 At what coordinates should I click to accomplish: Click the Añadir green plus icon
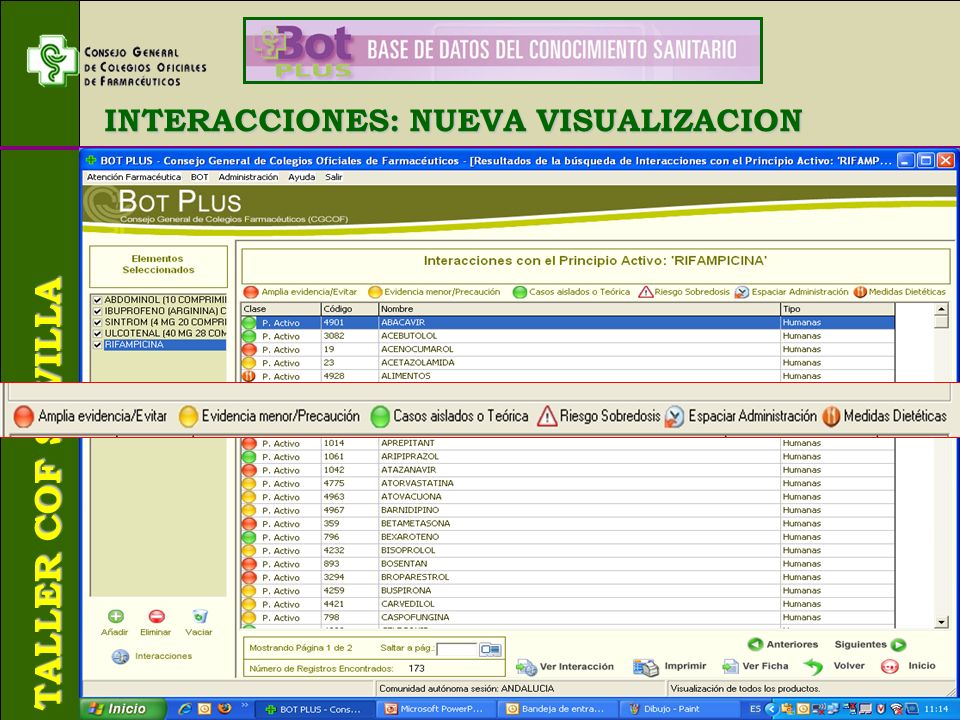[116, 617]
